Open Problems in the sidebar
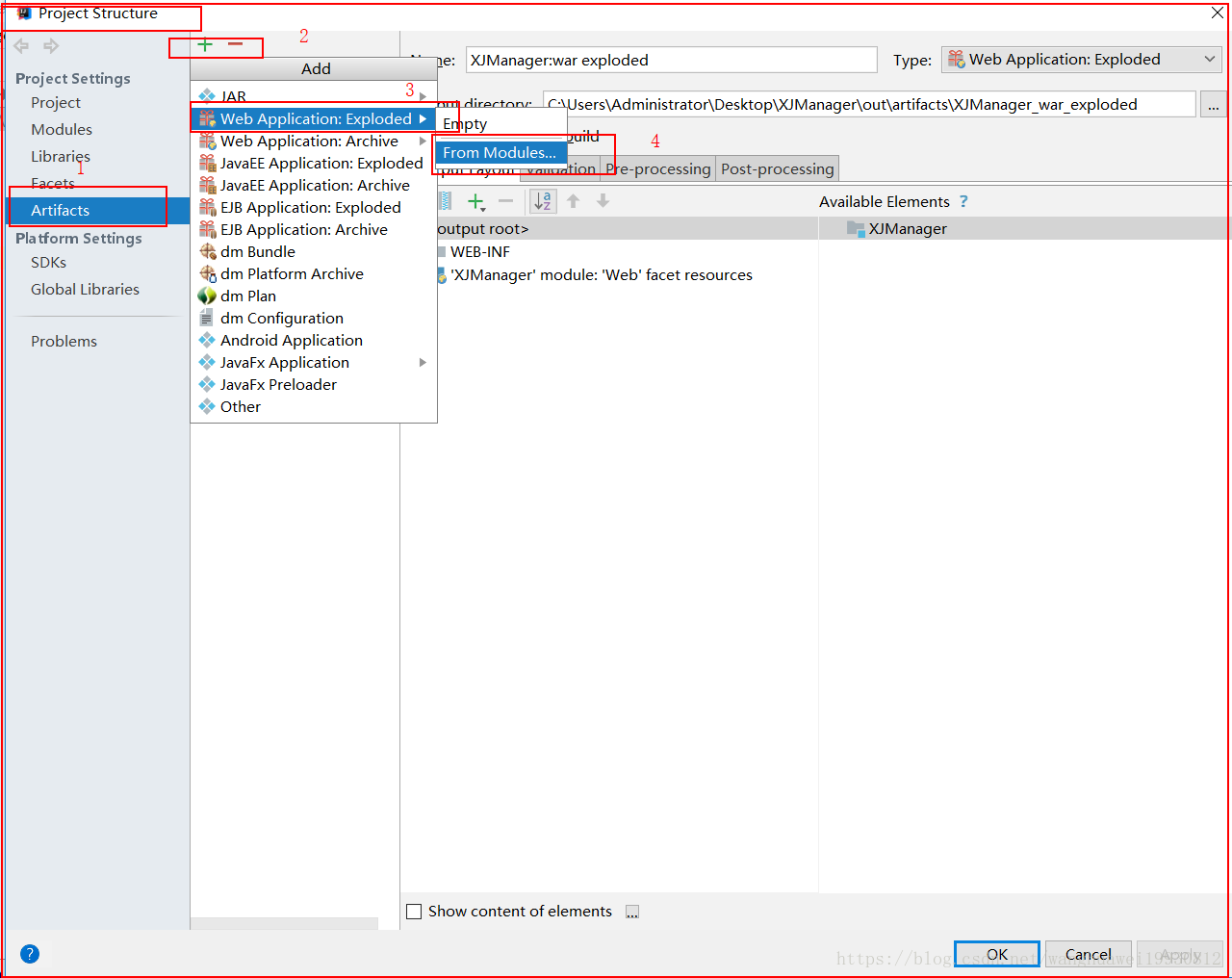This screenshot has width=1232, height=978. [x=64, y=341]
